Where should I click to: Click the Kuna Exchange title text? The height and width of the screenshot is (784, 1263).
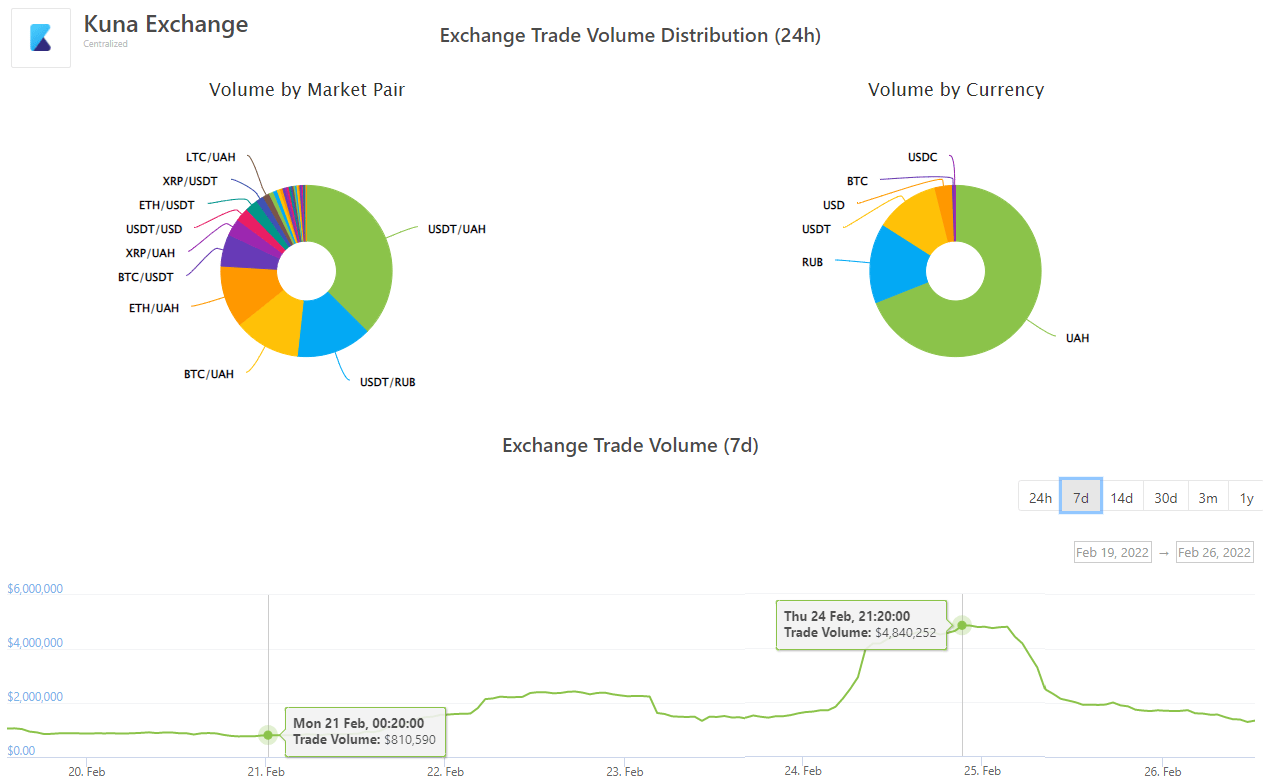pyautogui.click(x=166, y=24)
